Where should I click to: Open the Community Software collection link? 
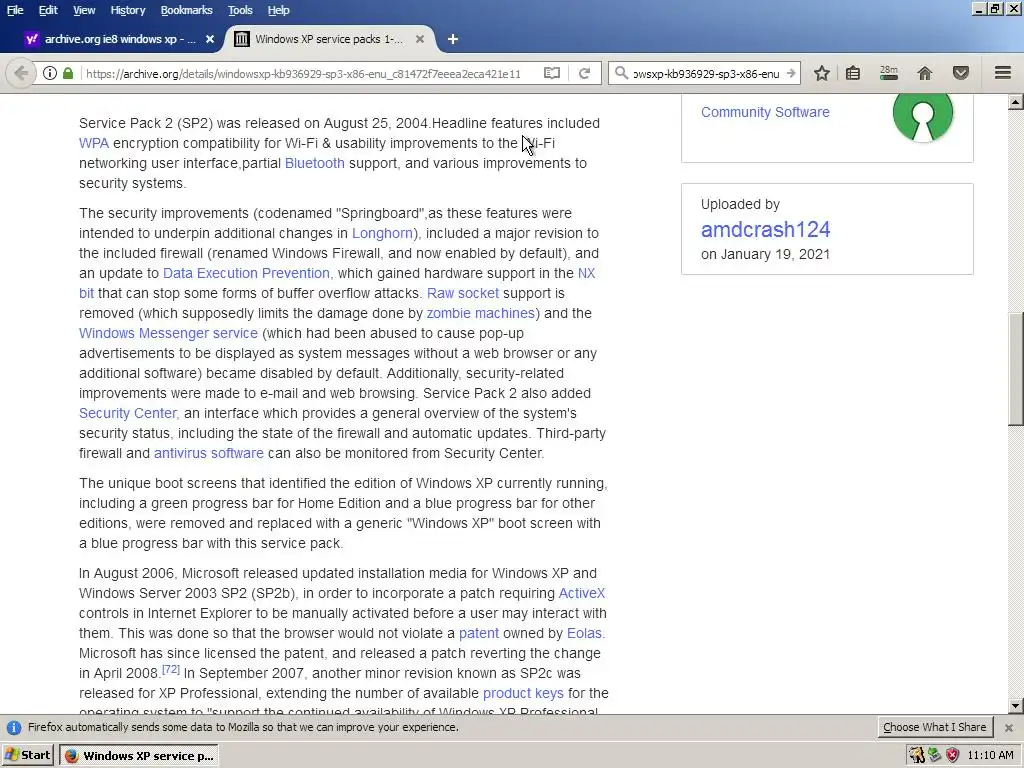(x=765, y=112)
